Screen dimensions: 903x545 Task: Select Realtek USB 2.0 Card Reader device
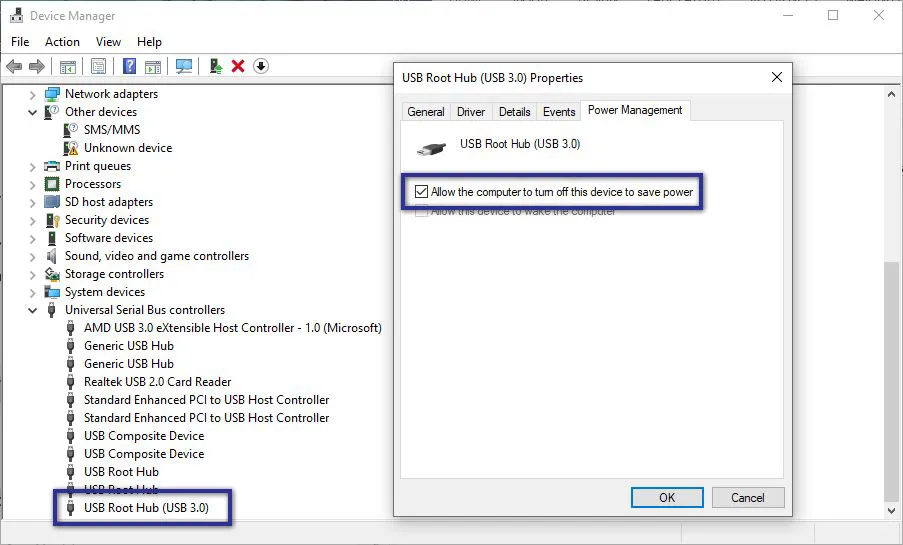pos(157,382)
